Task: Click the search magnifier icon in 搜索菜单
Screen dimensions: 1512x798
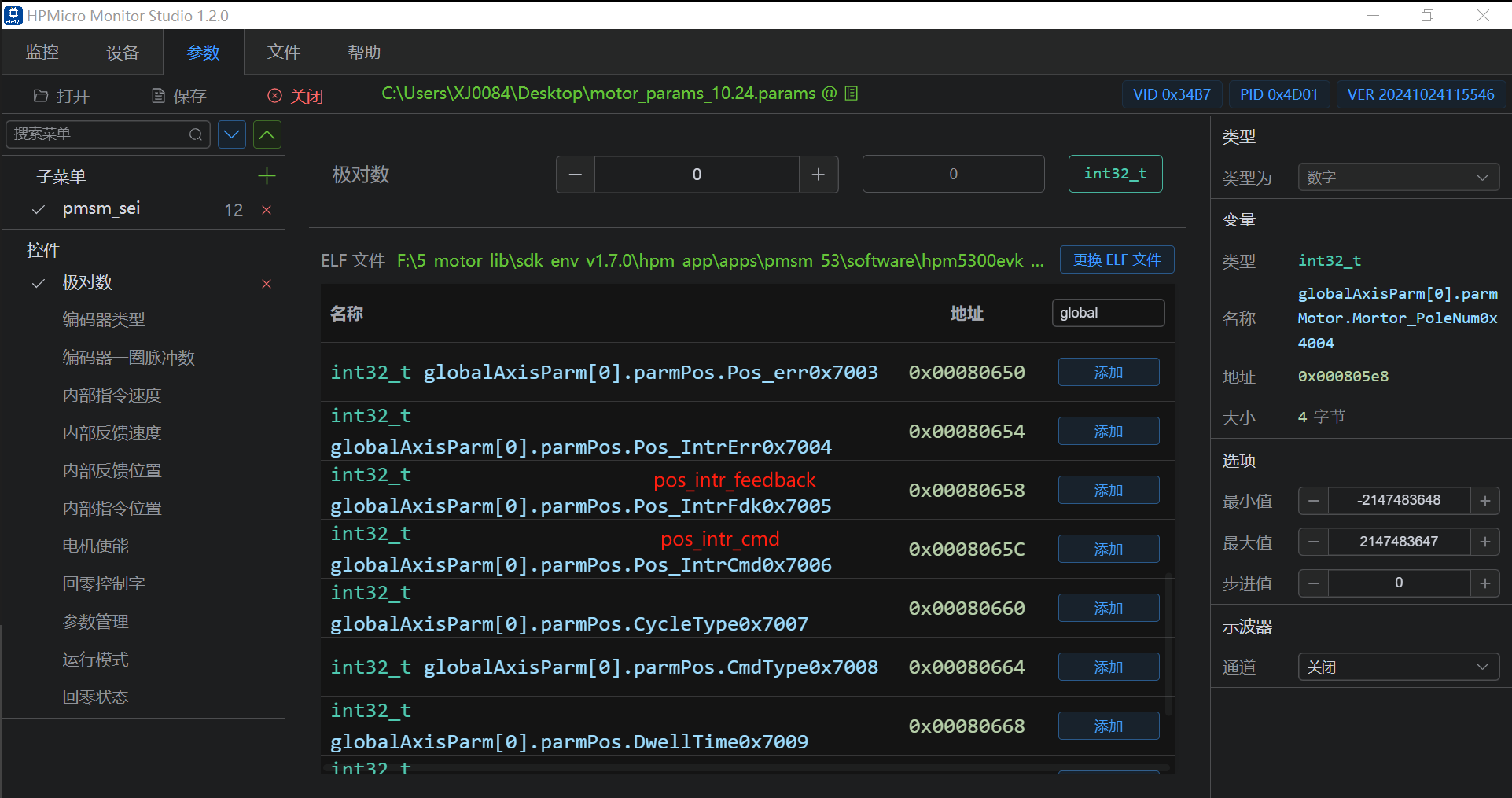Action: [196, 134]
